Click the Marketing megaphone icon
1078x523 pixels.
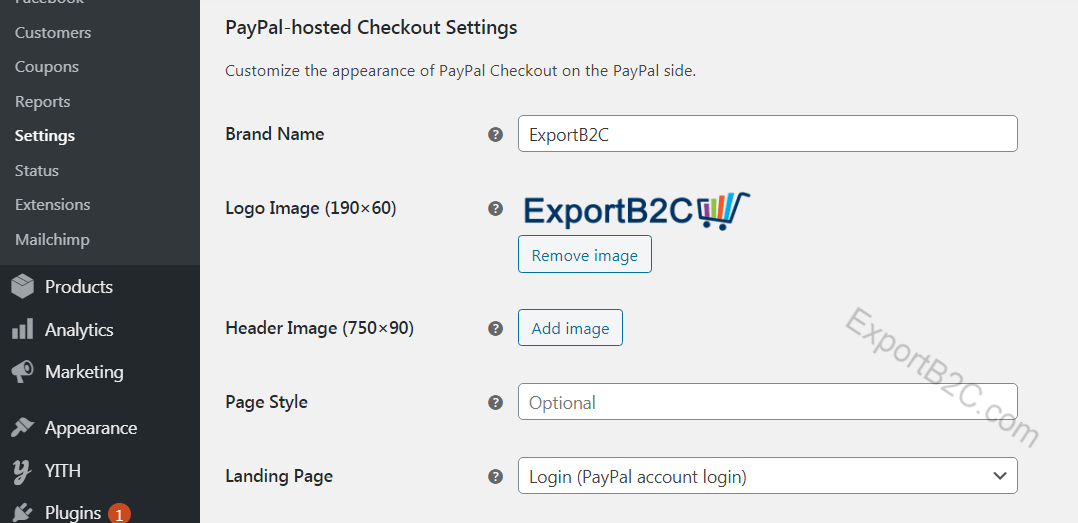click(22, 372)
